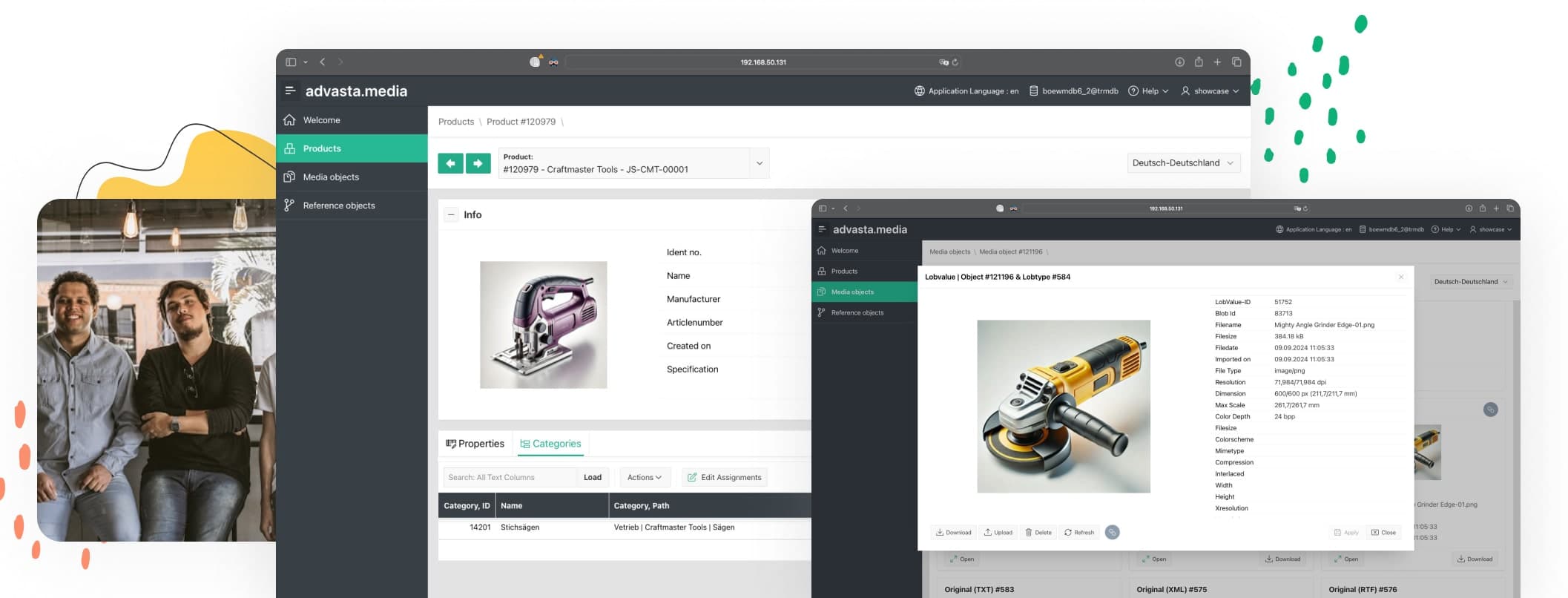Click Upload in the Lobvalue dialog
Image resolution: width=1568 pixels, height=598 pixels.
pos(998,532)
